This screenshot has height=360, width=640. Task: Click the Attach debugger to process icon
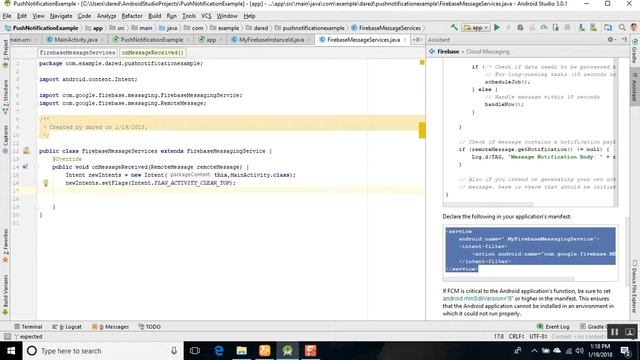tap(556, 27)
